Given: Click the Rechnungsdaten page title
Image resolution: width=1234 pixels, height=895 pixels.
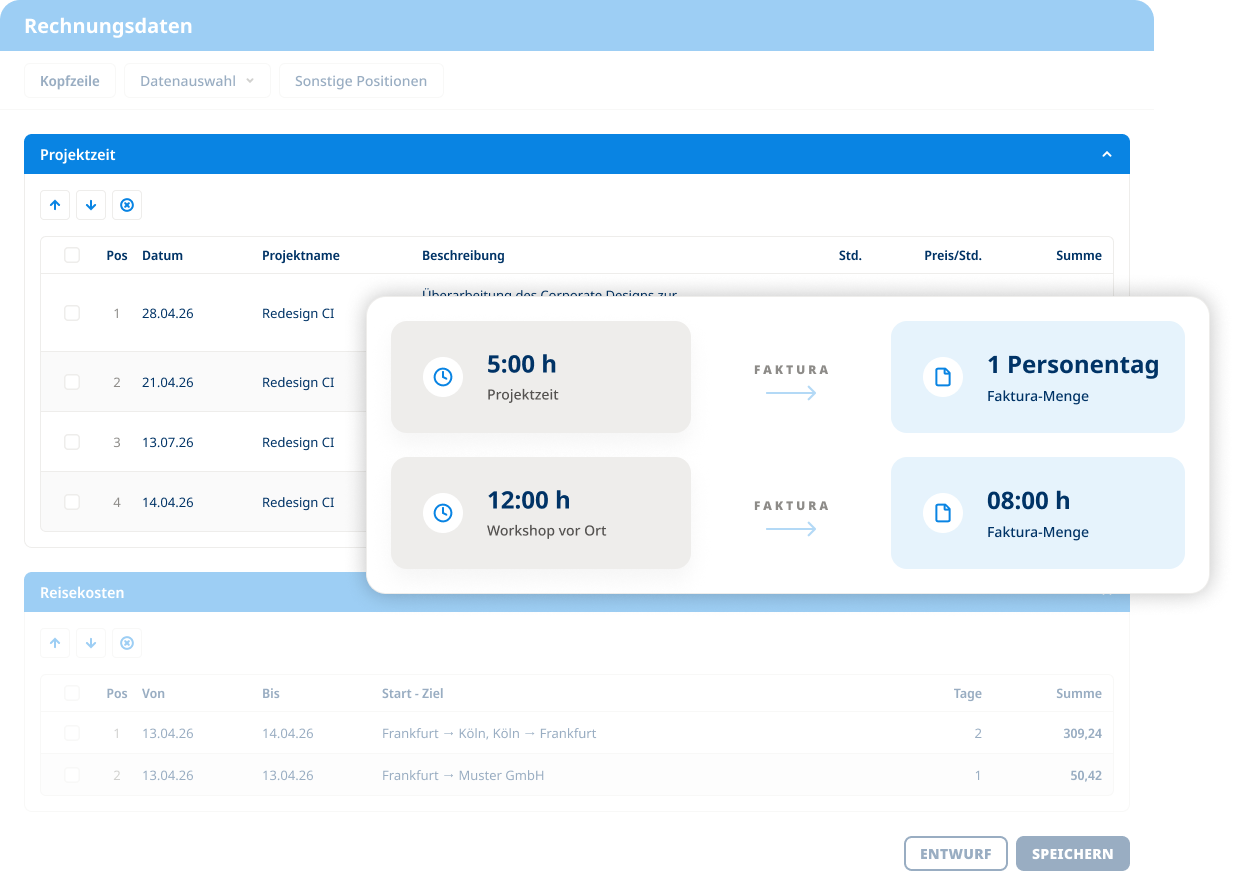Looking at the screenshot, I should pyautogui.click(x=108, y=26).
